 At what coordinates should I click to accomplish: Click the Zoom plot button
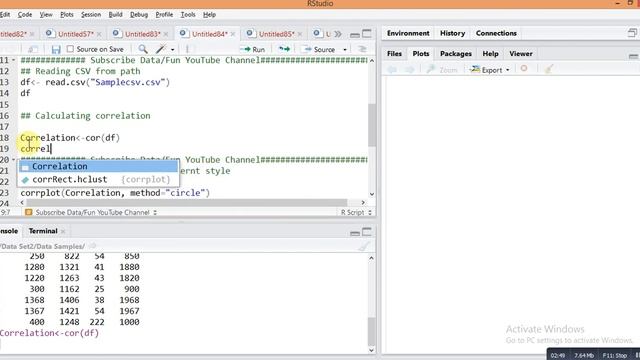click(x=442, y=70)
